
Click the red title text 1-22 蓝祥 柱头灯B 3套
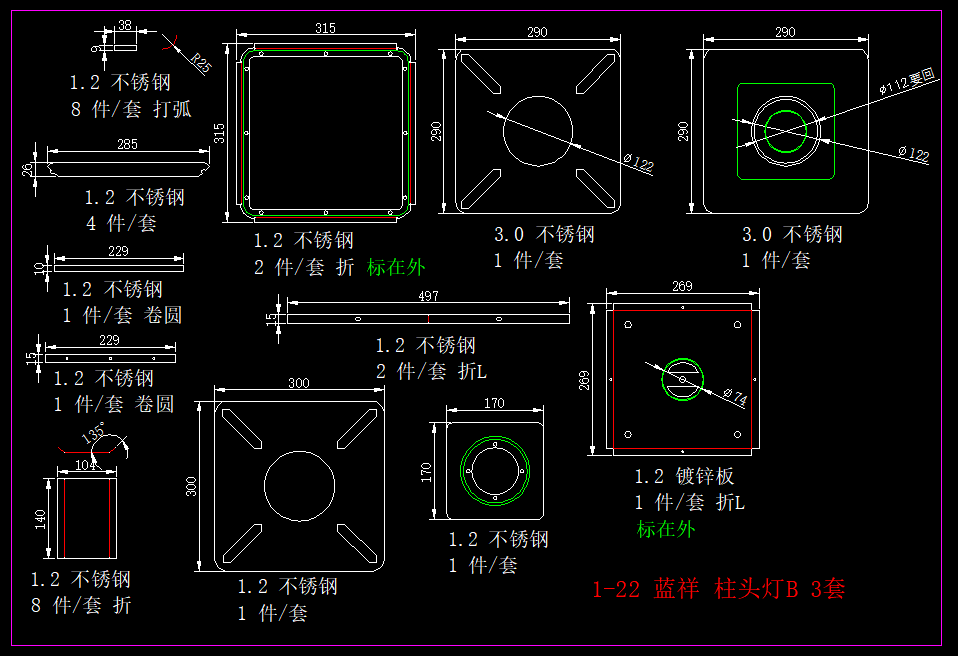pyautogui.click(x=718, y=589)
